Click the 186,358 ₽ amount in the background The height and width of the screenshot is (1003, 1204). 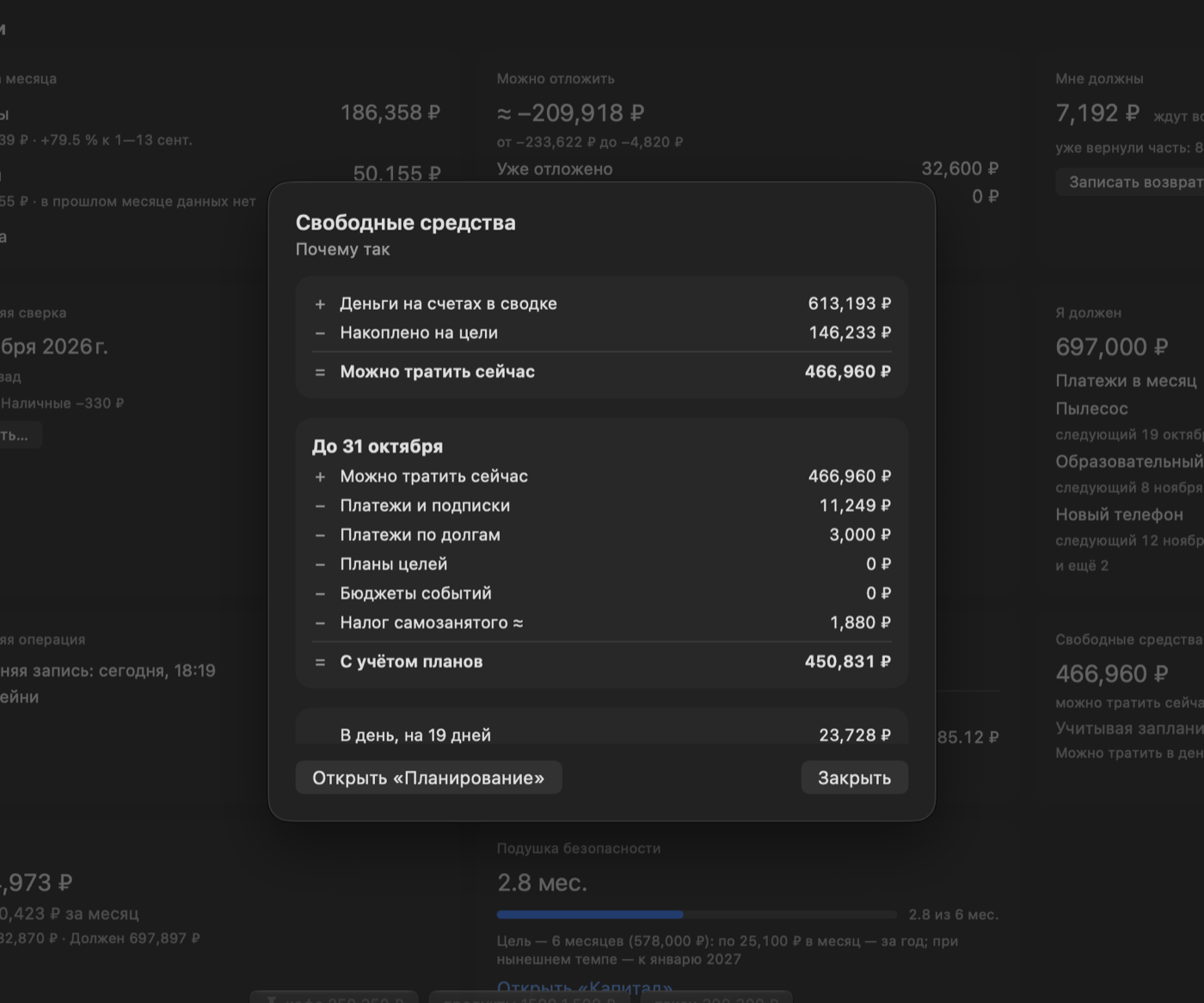click(390, 113)
